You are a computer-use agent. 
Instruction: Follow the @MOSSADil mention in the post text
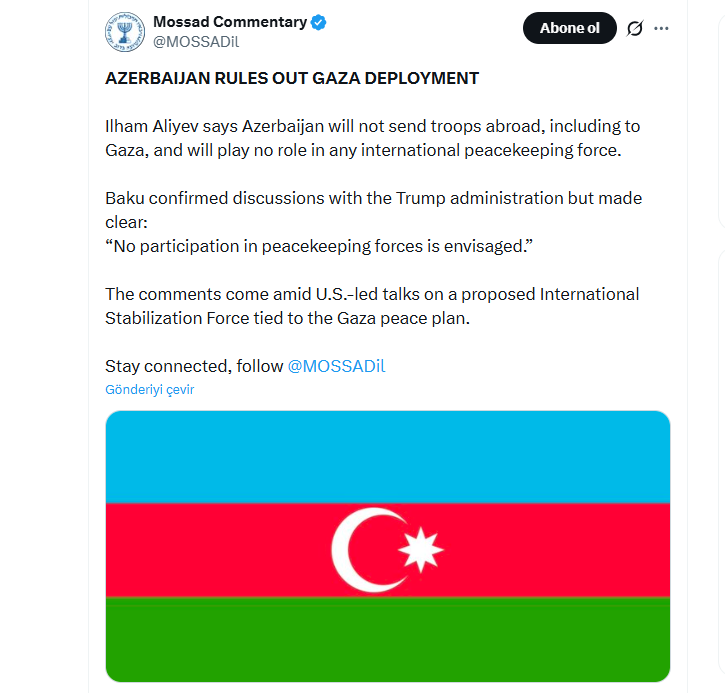[336, 366]
